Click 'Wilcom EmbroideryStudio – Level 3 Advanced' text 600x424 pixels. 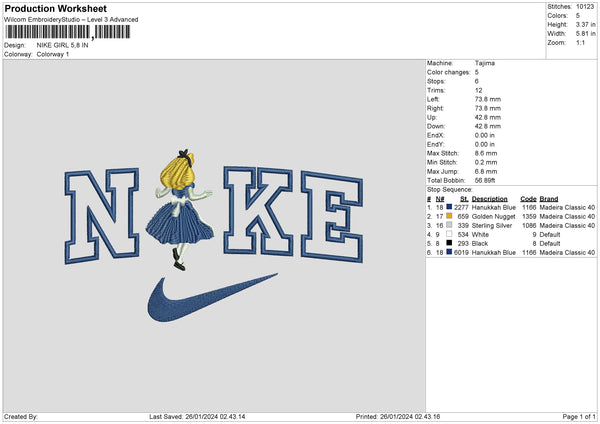(71, 20)
